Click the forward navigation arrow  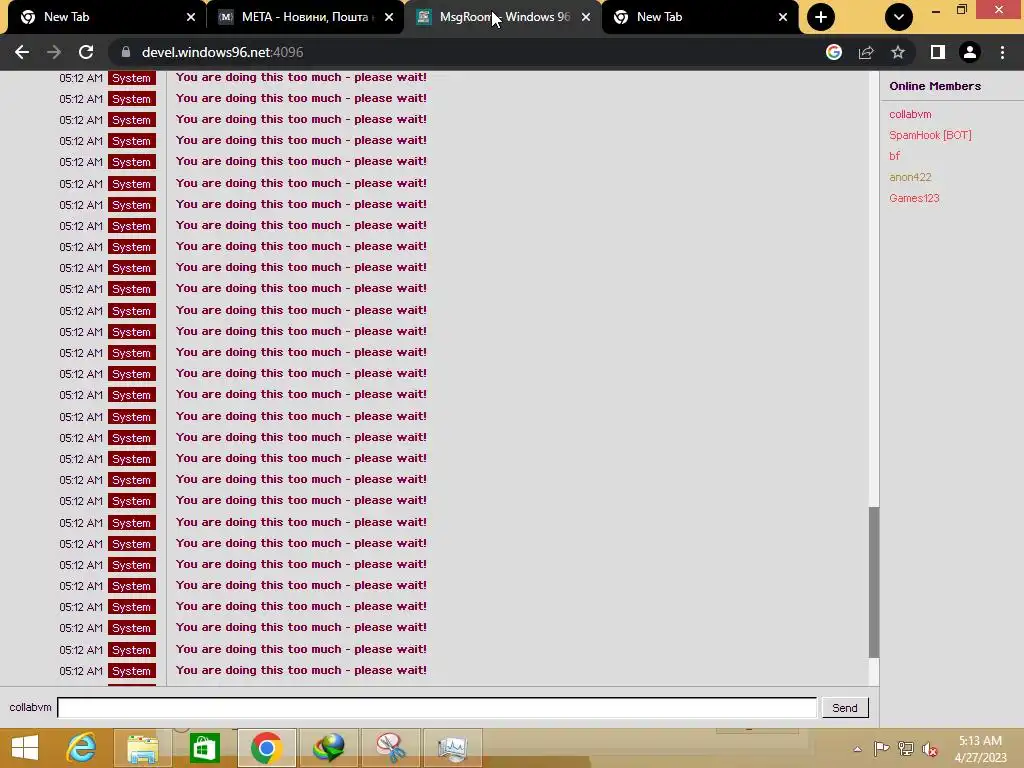[x=54, y=52]
